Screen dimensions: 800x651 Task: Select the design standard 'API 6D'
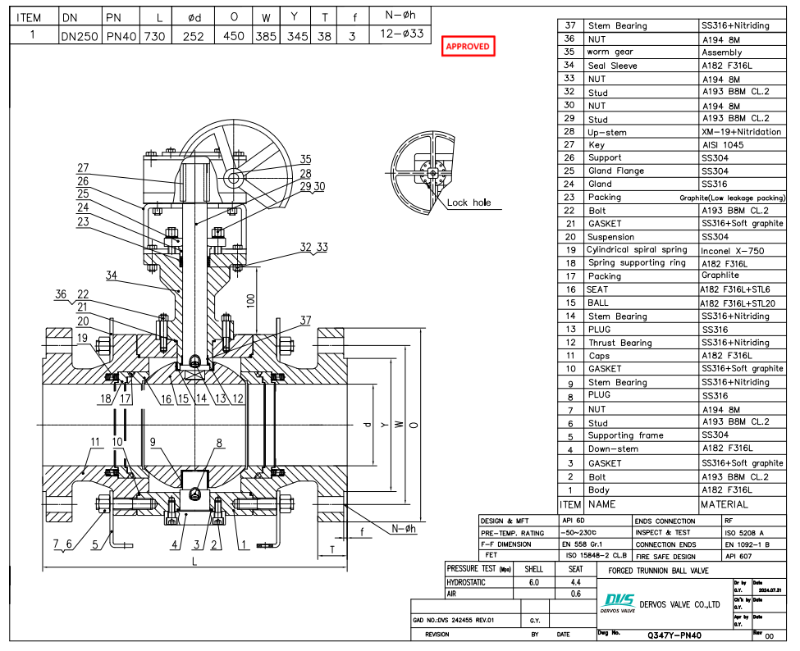point(573,521)
